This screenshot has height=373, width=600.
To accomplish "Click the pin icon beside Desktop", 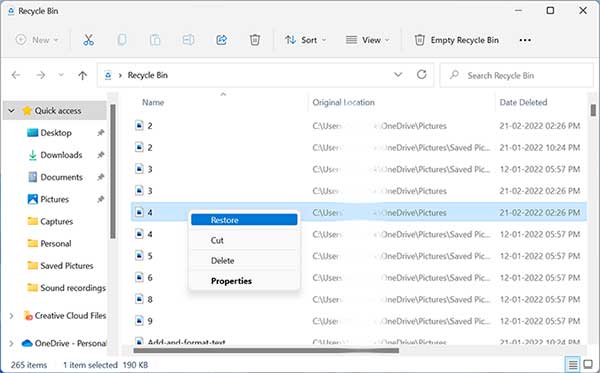I will coord(101,133).
